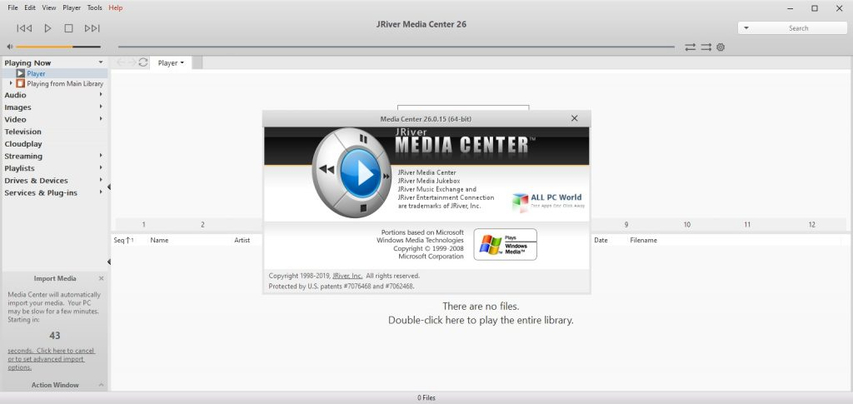Click the Import Media header
Screen dimensions: 853x404
click(55, 278)
